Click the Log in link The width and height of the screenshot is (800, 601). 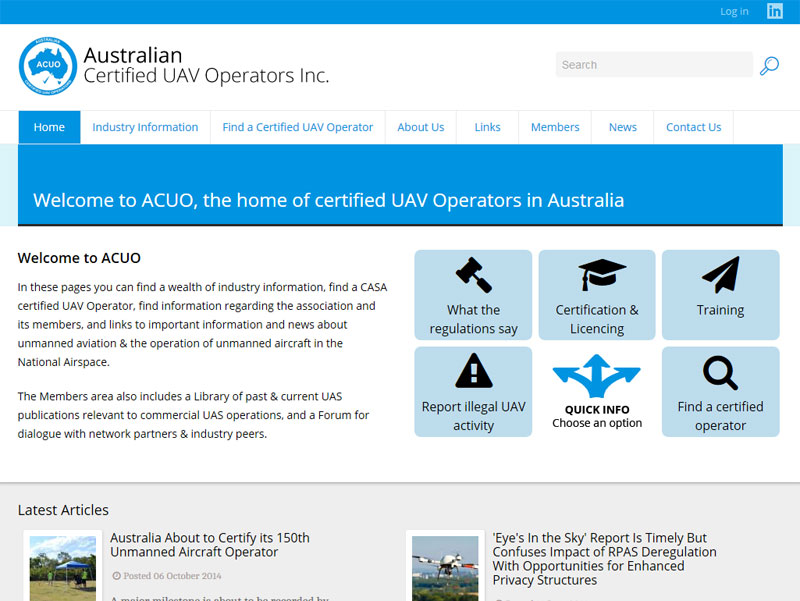coord(734,12)
